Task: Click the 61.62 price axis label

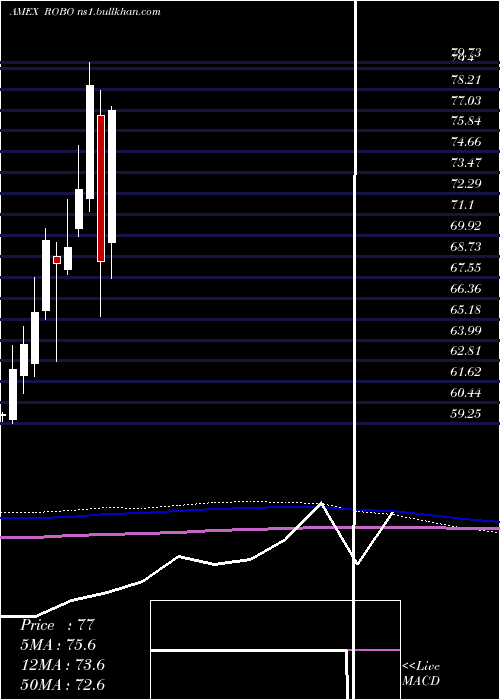Action: [466, 372]
